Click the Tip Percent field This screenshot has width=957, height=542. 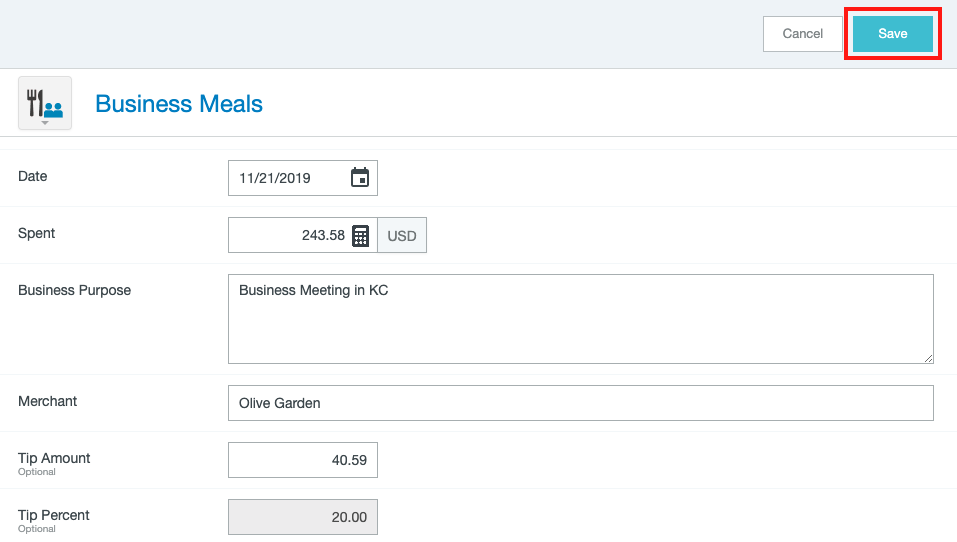pos(303,517)
